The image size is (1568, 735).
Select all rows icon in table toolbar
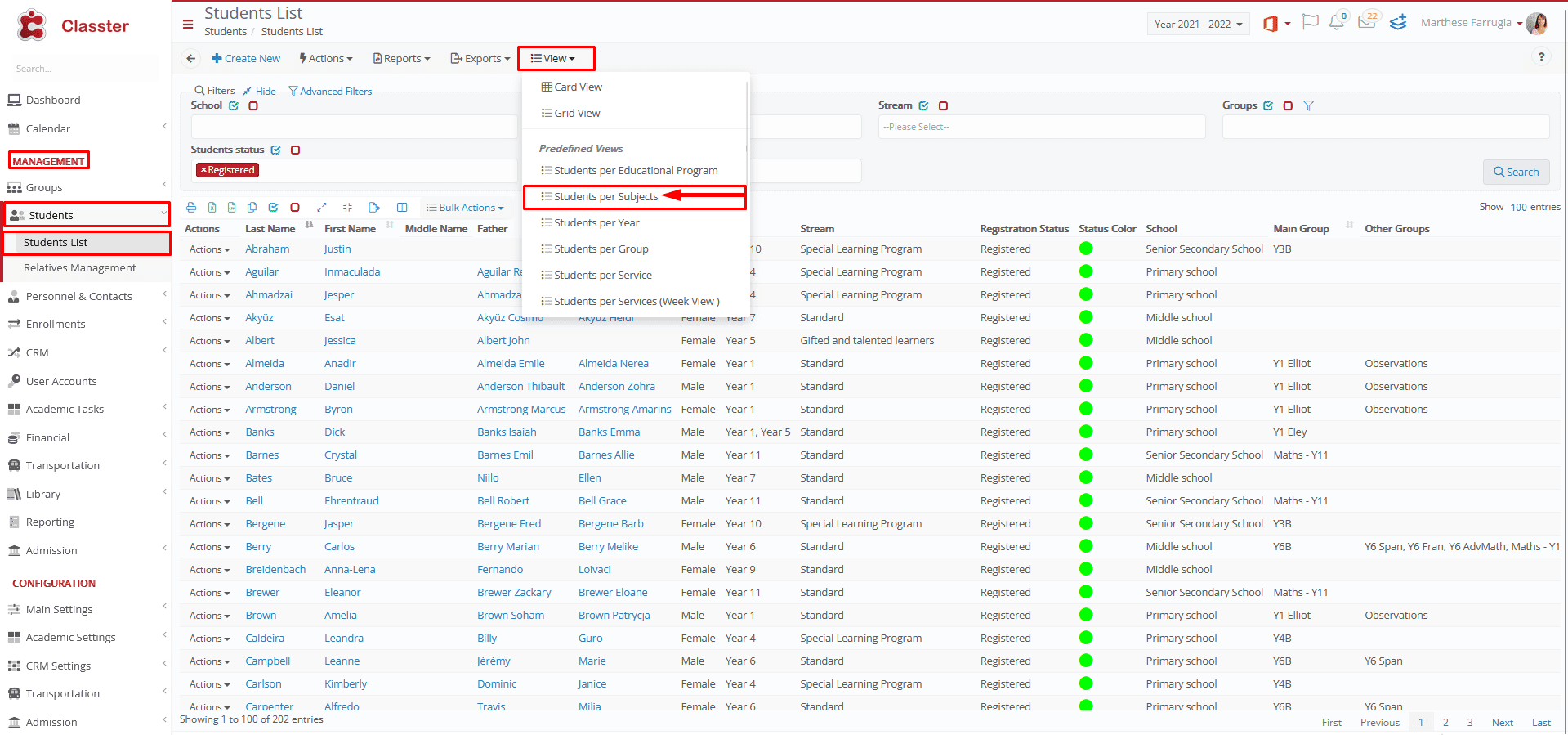273,208
